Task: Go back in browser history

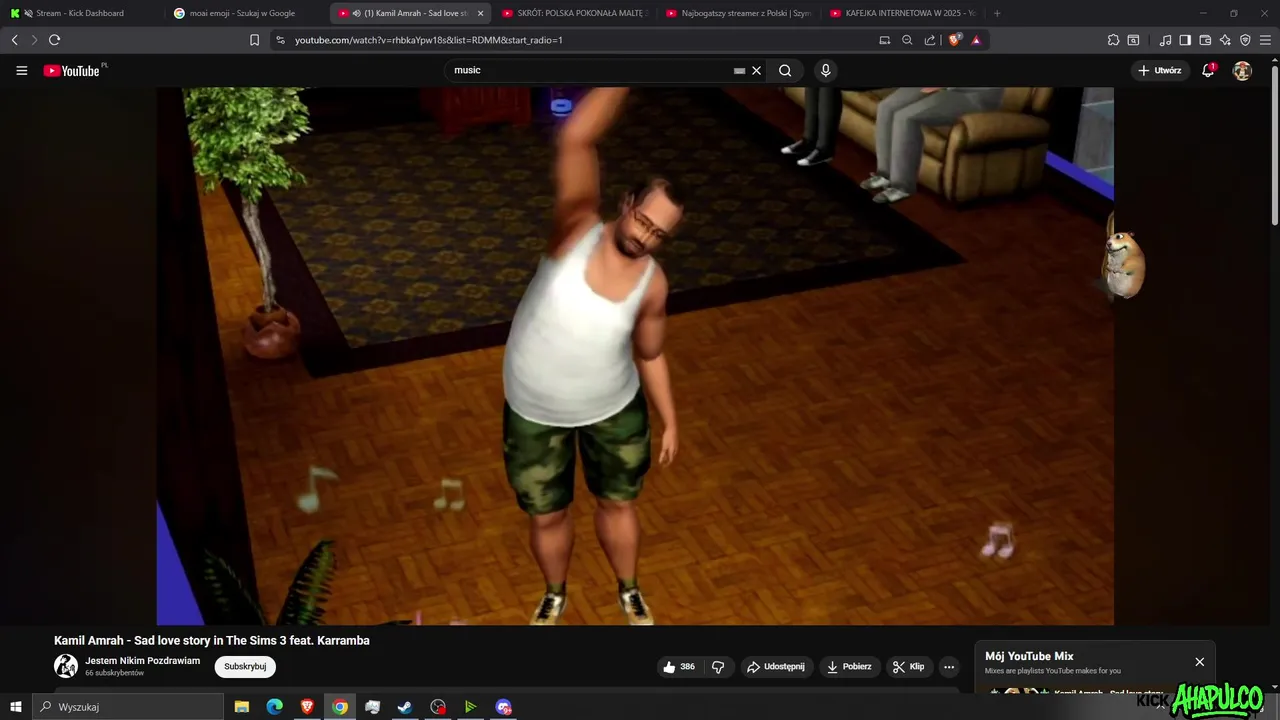Action: click(14, 40)
